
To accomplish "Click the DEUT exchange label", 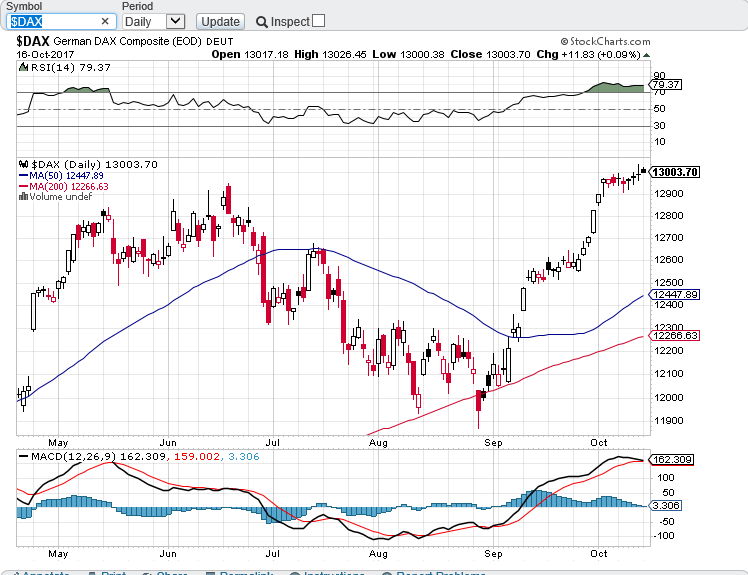I will [x=220, y=42].
